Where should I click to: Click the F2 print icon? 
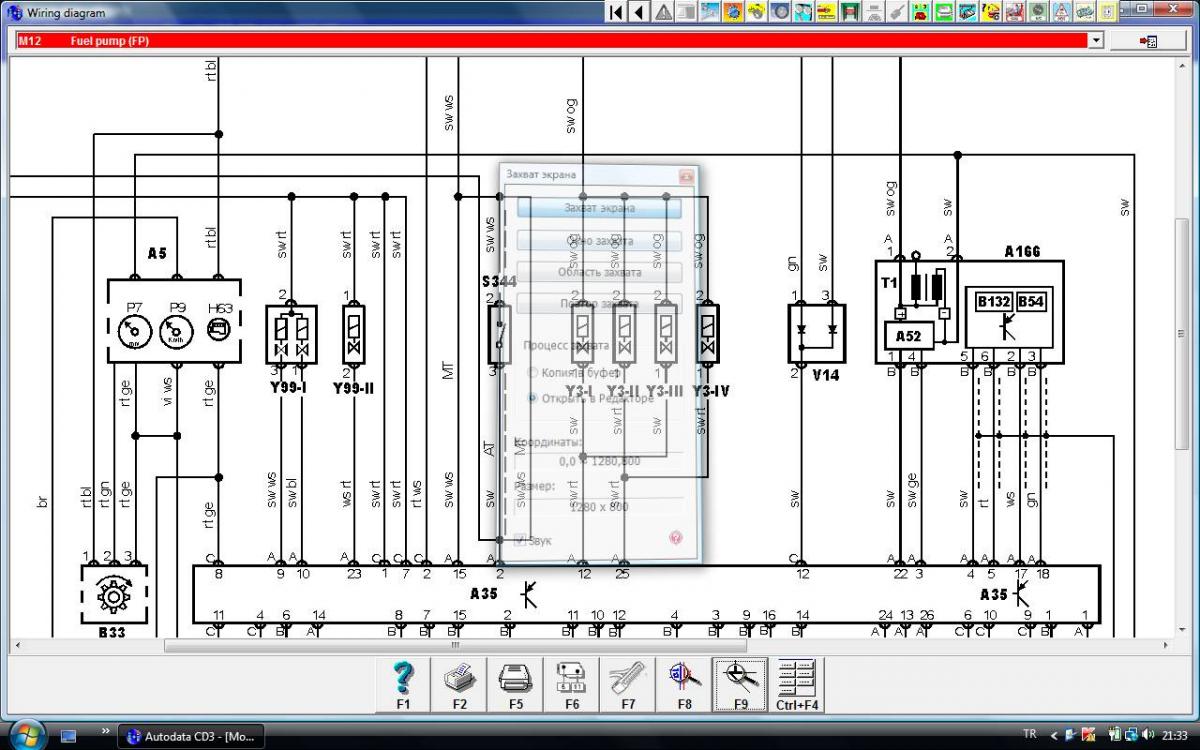[x=460, y=685]
